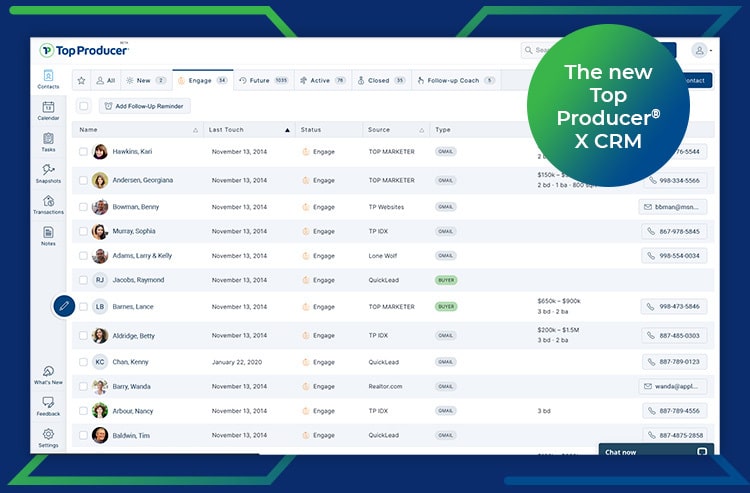The image size is (750, 493).
Task: Open the Notes sidebar icon
Action: click(48, 232)
